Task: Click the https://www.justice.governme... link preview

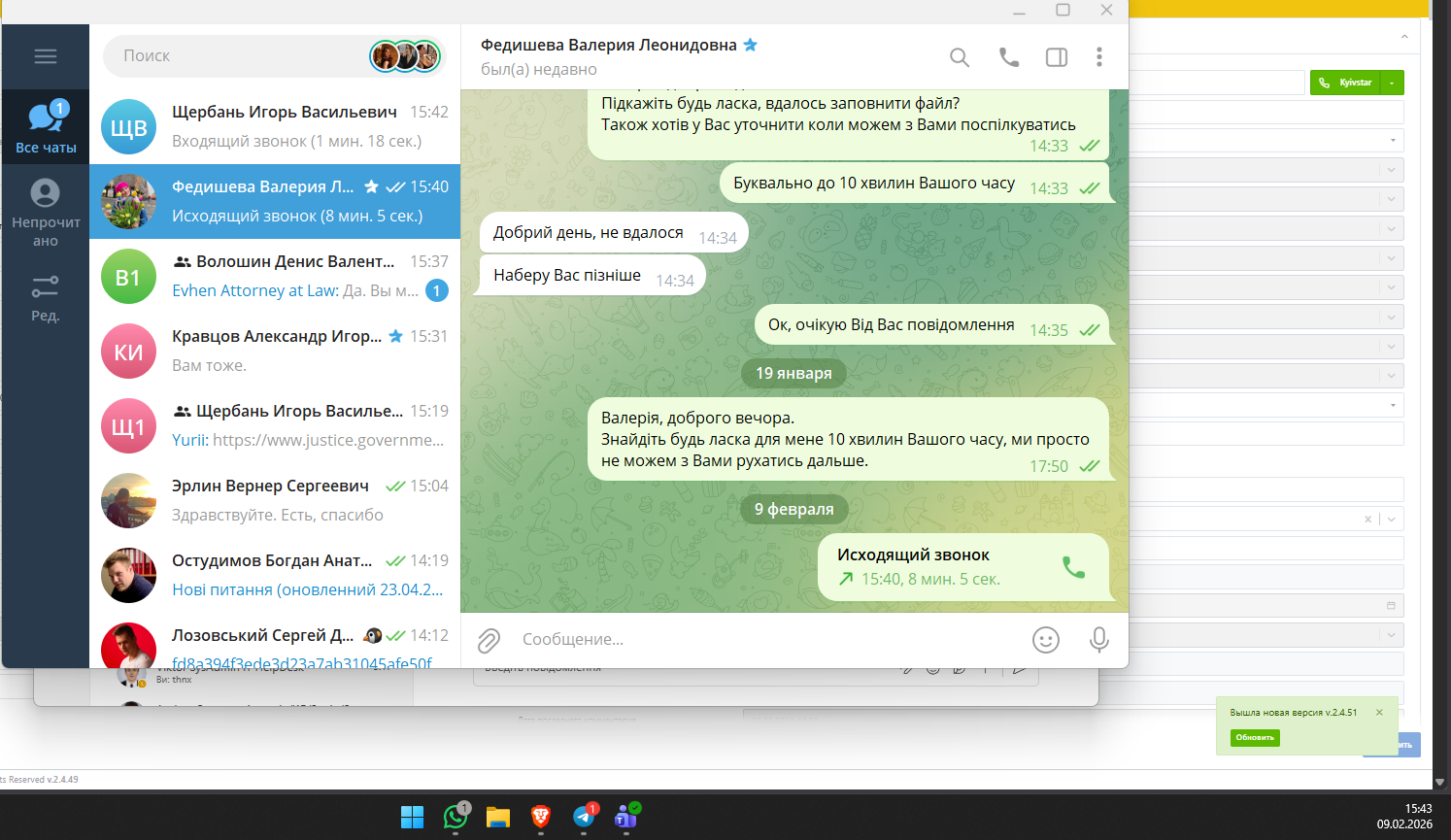Action: tap(328, 440)
